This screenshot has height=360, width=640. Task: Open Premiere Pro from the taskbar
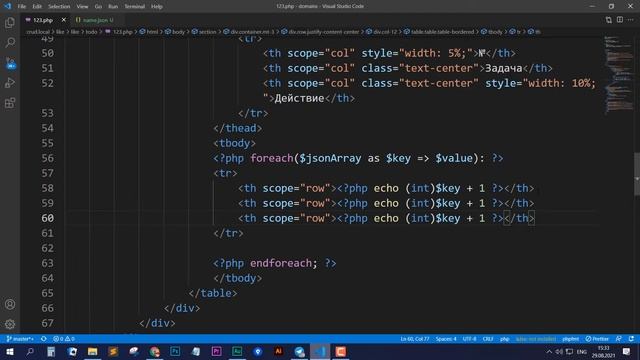tap(216, 352)
